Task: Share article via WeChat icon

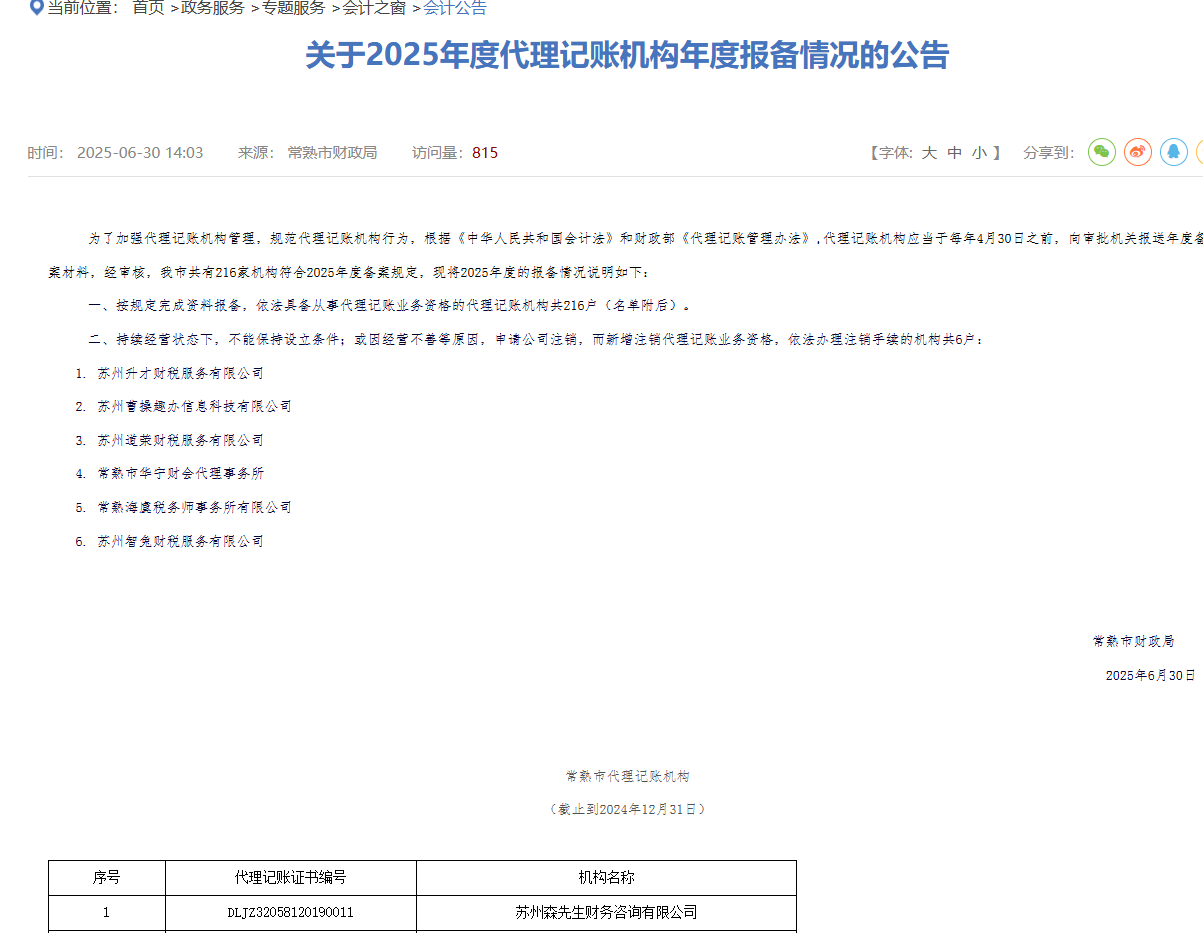Action: pyautogui.click(x=1102, y=152)
